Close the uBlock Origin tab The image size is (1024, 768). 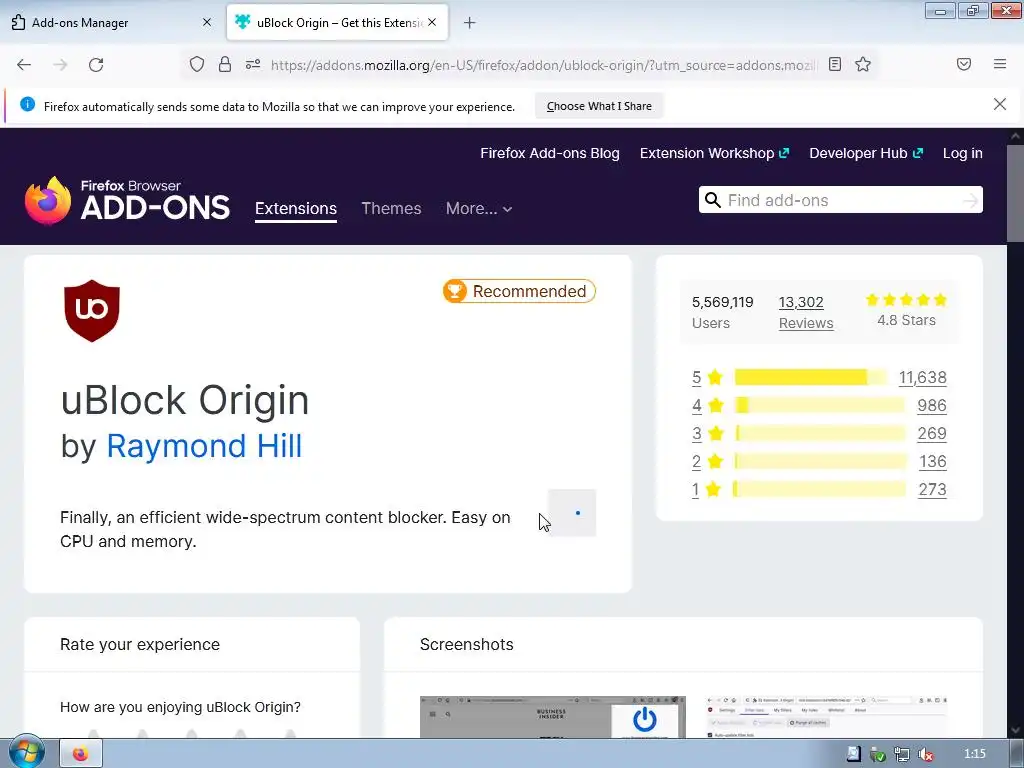point(432,22)
